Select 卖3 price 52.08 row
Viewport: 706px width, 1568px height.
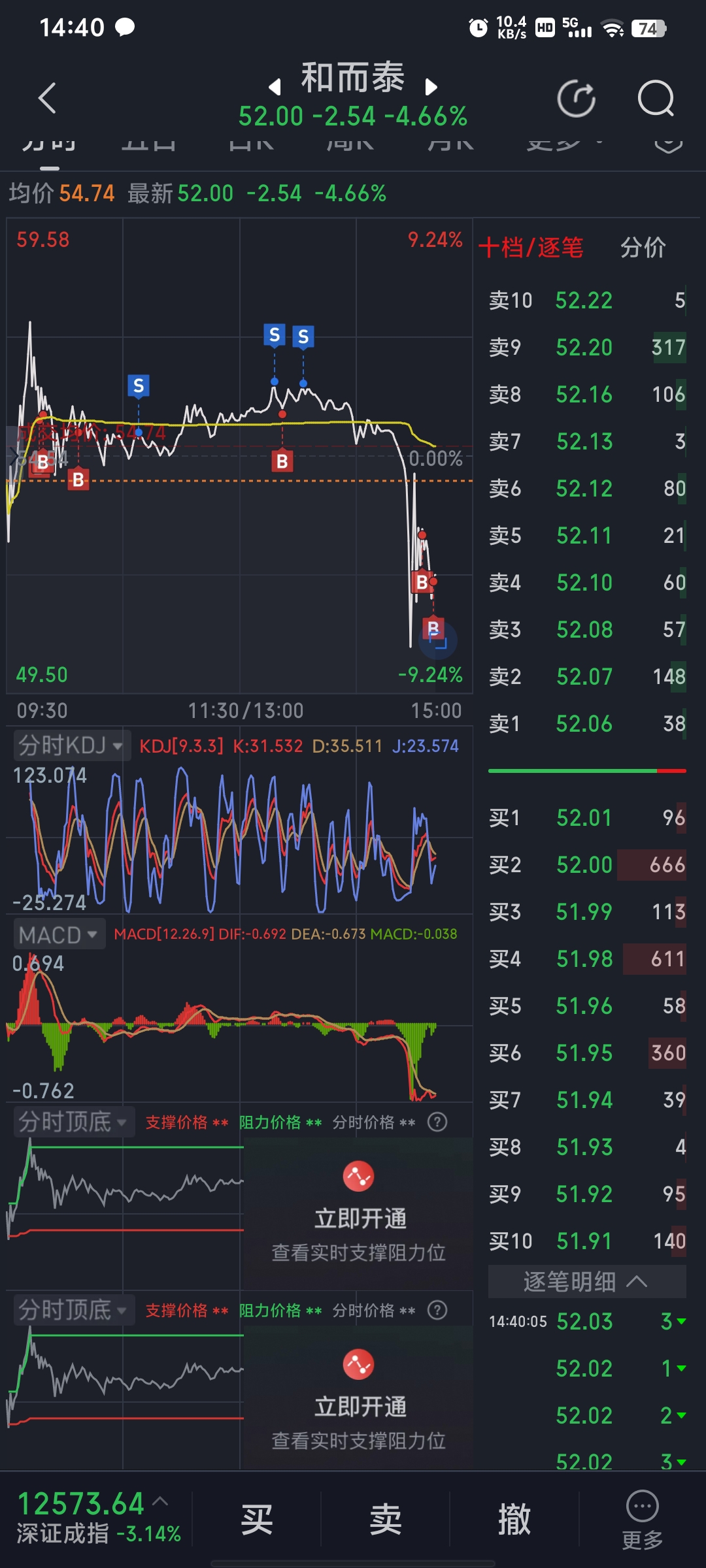click(587, 630)
